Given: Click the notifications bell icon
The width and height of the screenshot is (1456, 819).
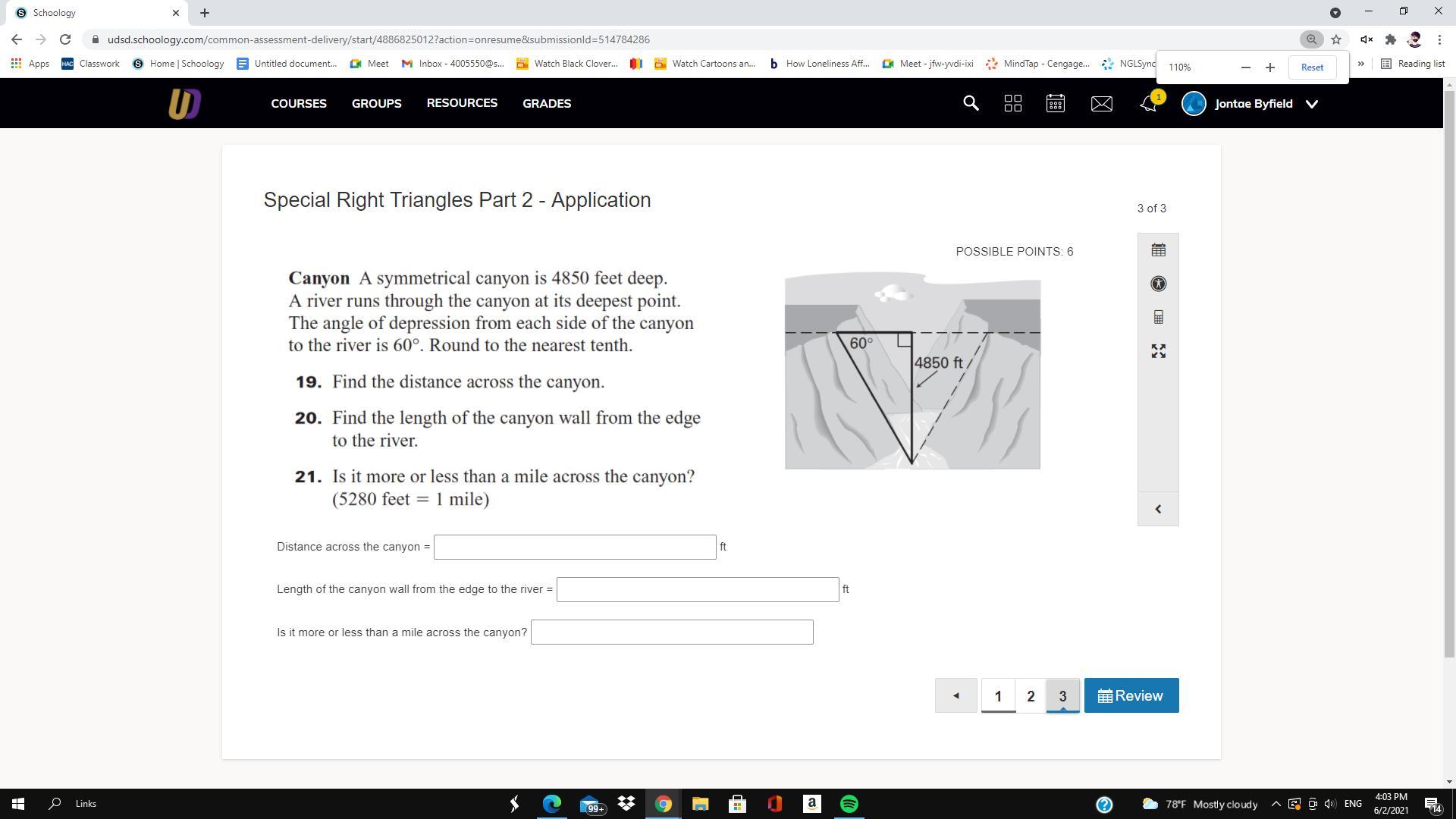Looking at the screenshot, I should [1148, 104].
